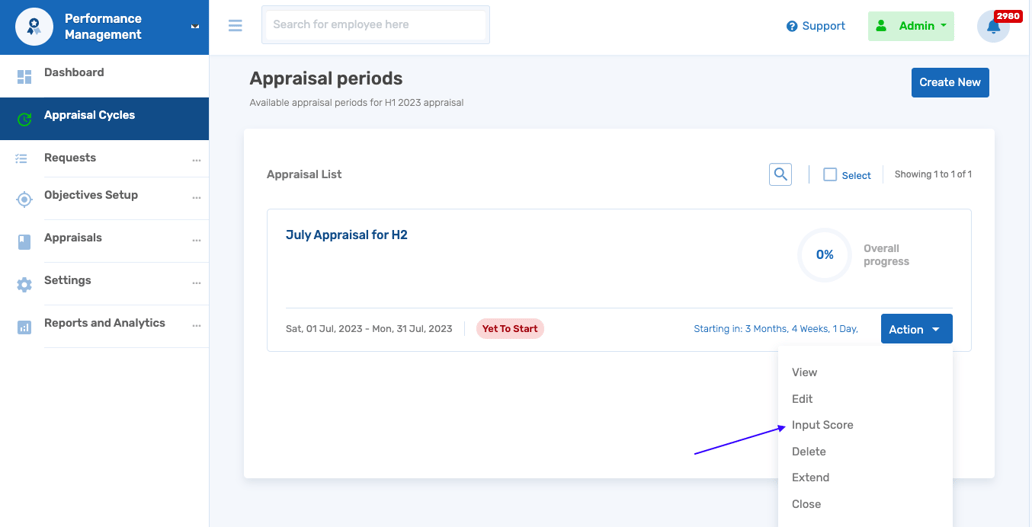The image size is (1032, 527).
Task: Open the notifications bell icon
Action: (x=993, y=27)
